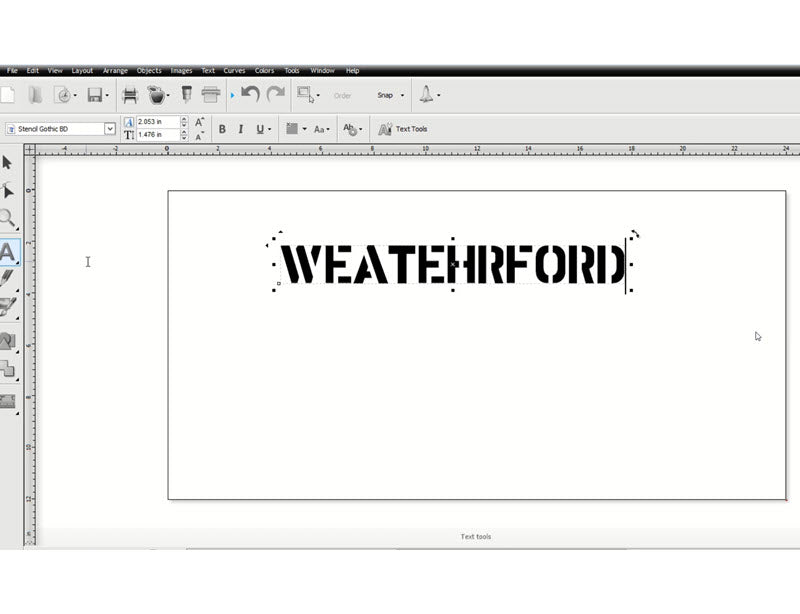Click the recent files clock icon
Viewport: 800px width, 614px height.
(x=63, y=95)
